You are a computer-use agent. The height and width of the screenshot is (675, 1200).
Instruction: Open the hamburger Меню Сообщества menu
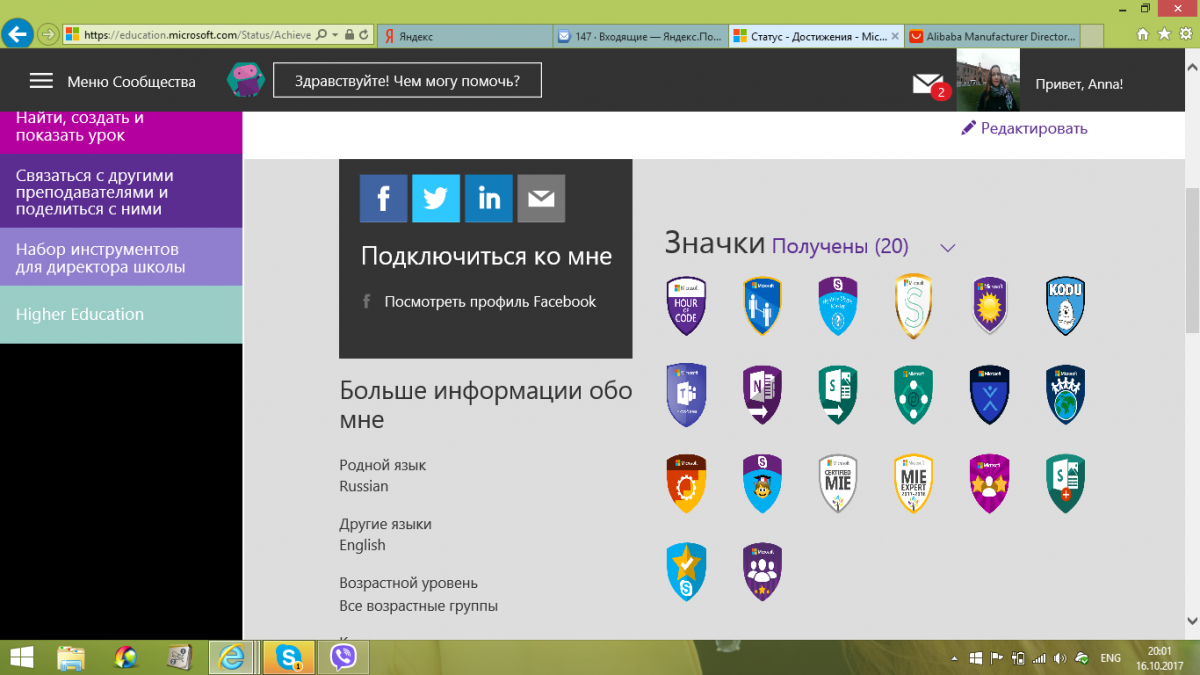coord(41,81)
